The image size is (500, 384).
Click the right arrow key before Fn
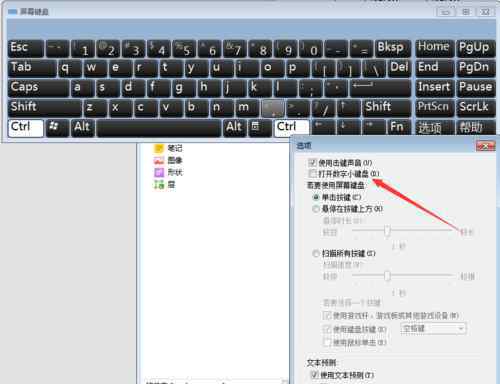point(374,128)
